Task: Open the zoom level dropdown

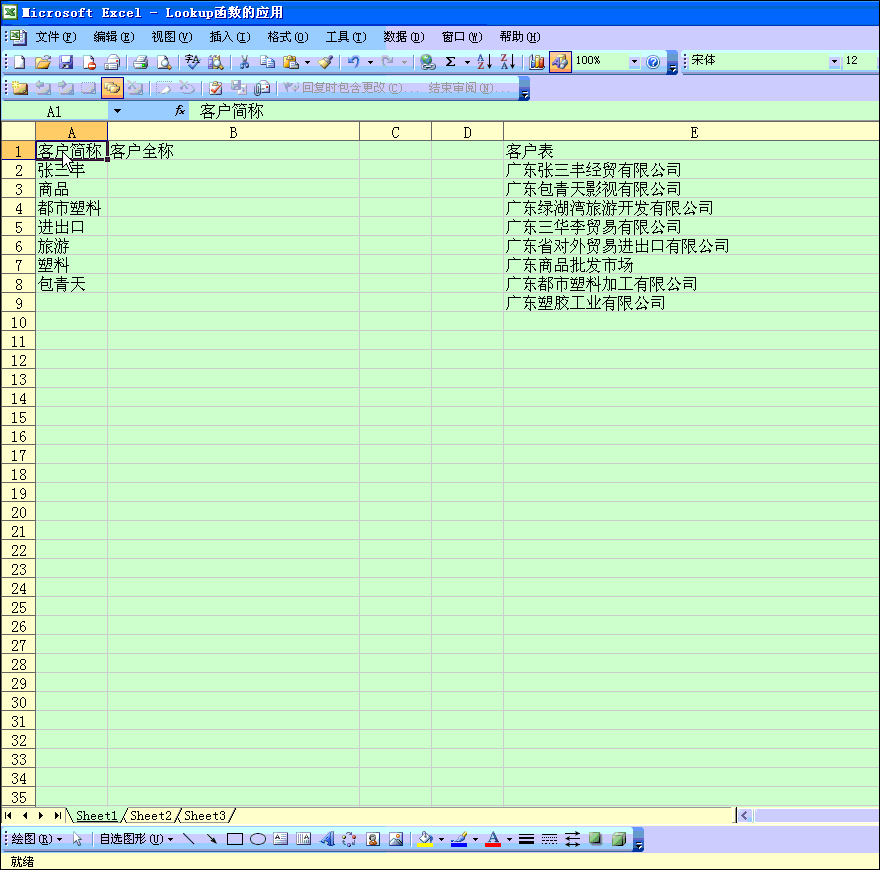Action: pyautogui.click(x=634, y=61)
